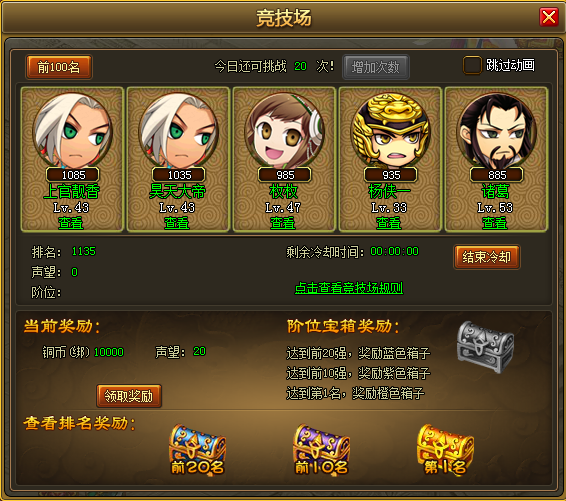
Task: Select 诸葛 bearded avatar ranked 885
Action: click(x=496, y=131)
